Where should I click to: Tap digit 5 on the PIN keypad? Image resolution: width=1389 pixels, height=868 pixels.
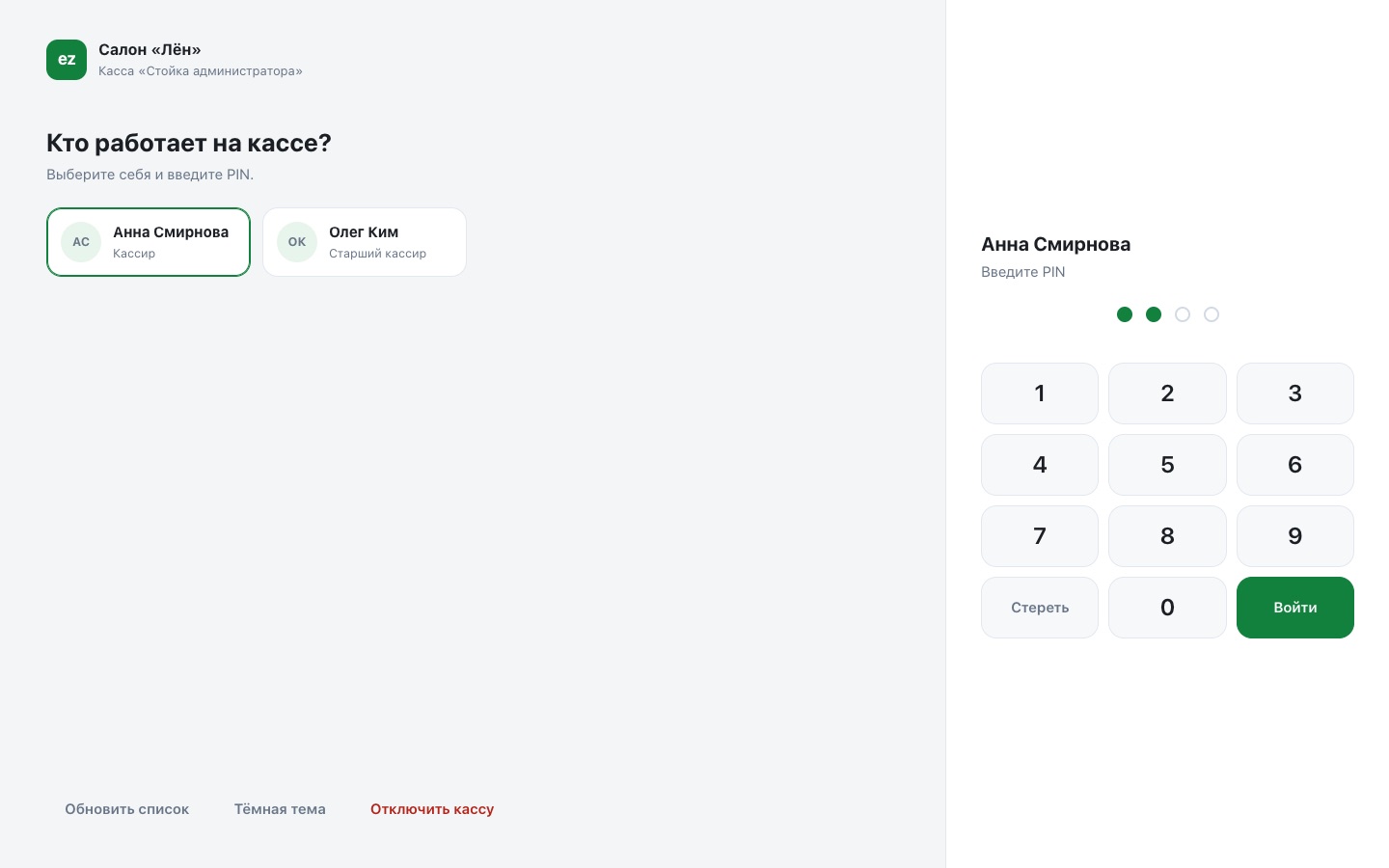point(1167,465)
